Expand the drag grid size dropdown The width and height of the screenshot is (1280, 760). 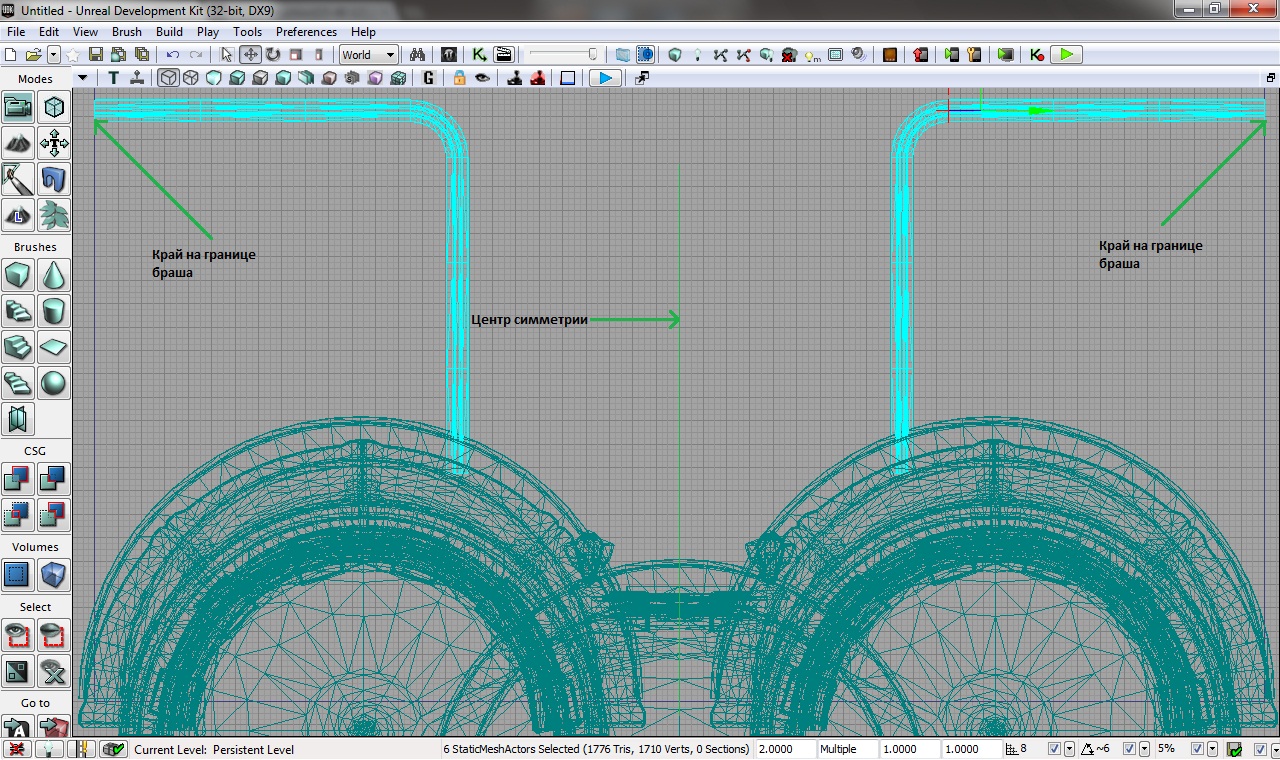click(1069, 749)
